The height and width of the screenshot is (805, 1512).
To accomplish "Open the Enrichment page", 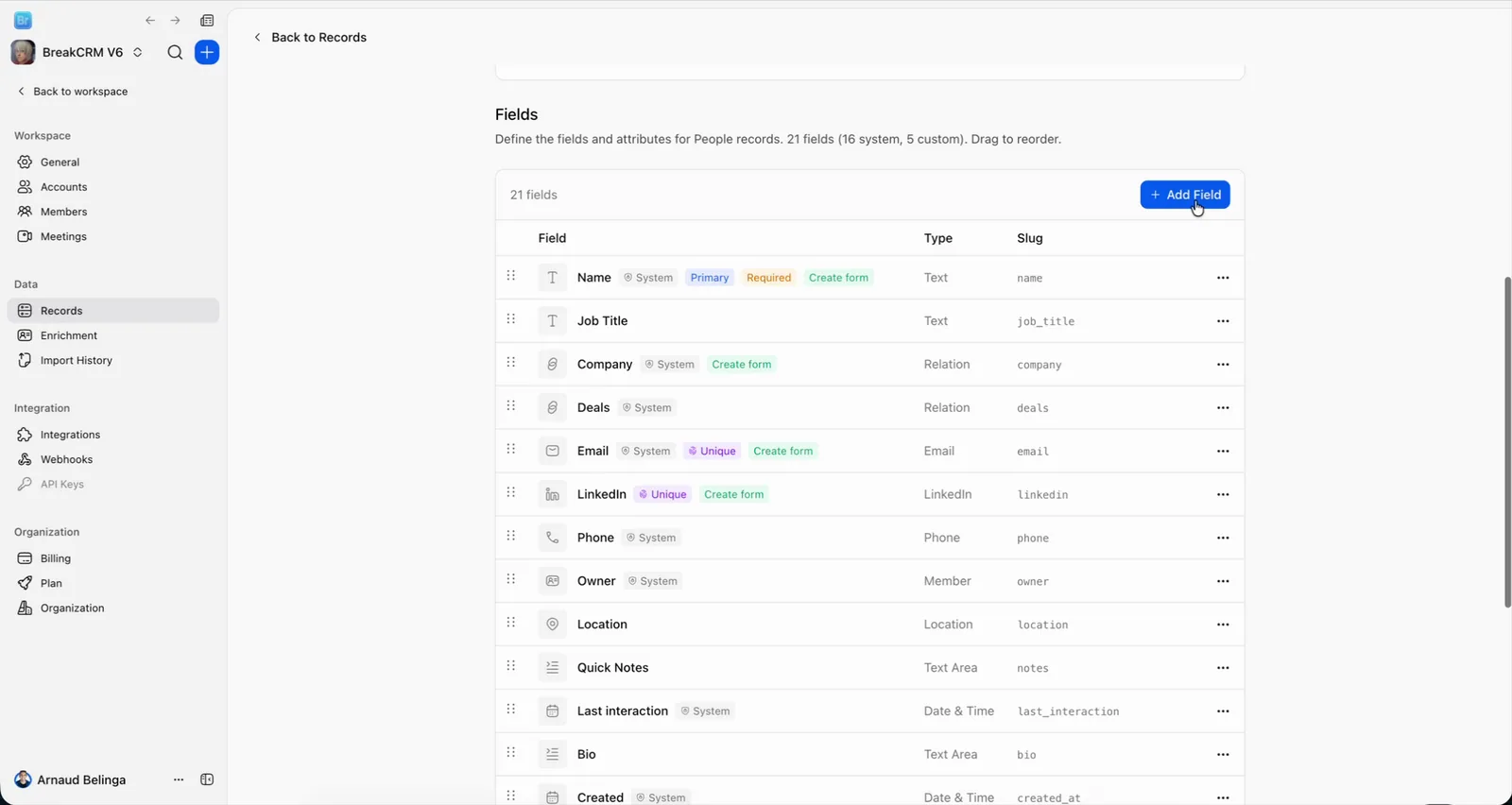I will (x=112, y=335).
